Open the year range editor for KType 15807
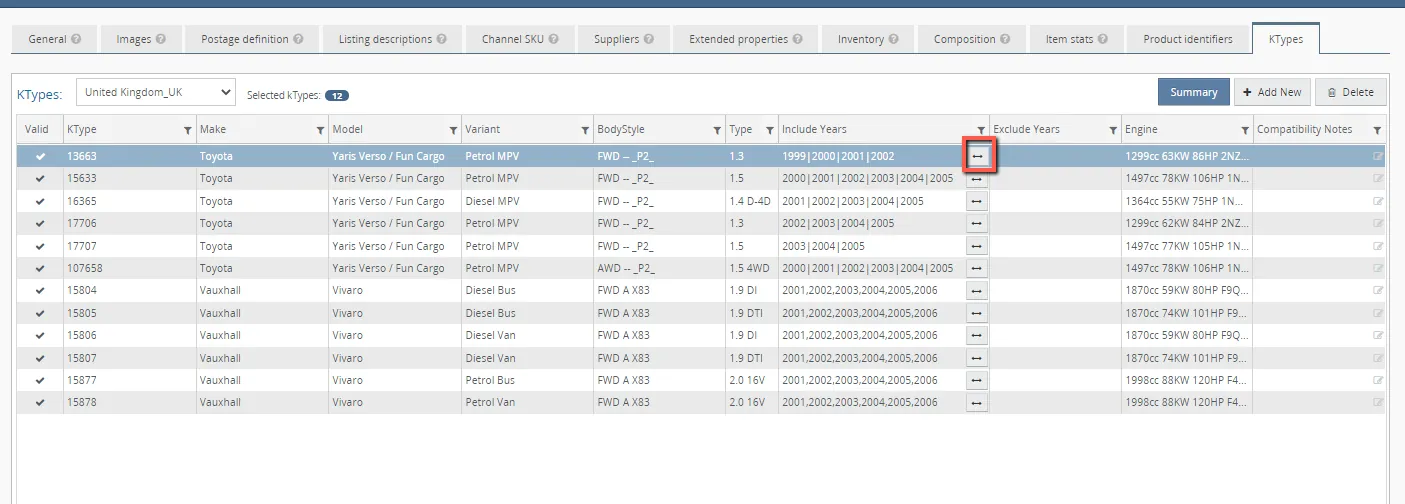This screenshot has width=1405, height=504. click(977, 358)
